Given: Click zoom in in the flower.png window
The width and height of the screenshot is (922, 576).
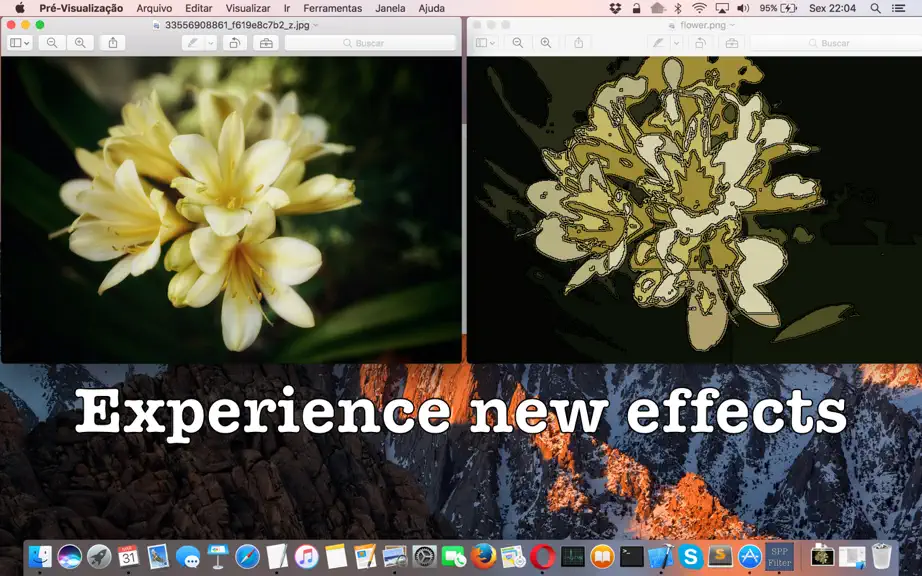Looking at the screenshot, I should click(546, 43).
